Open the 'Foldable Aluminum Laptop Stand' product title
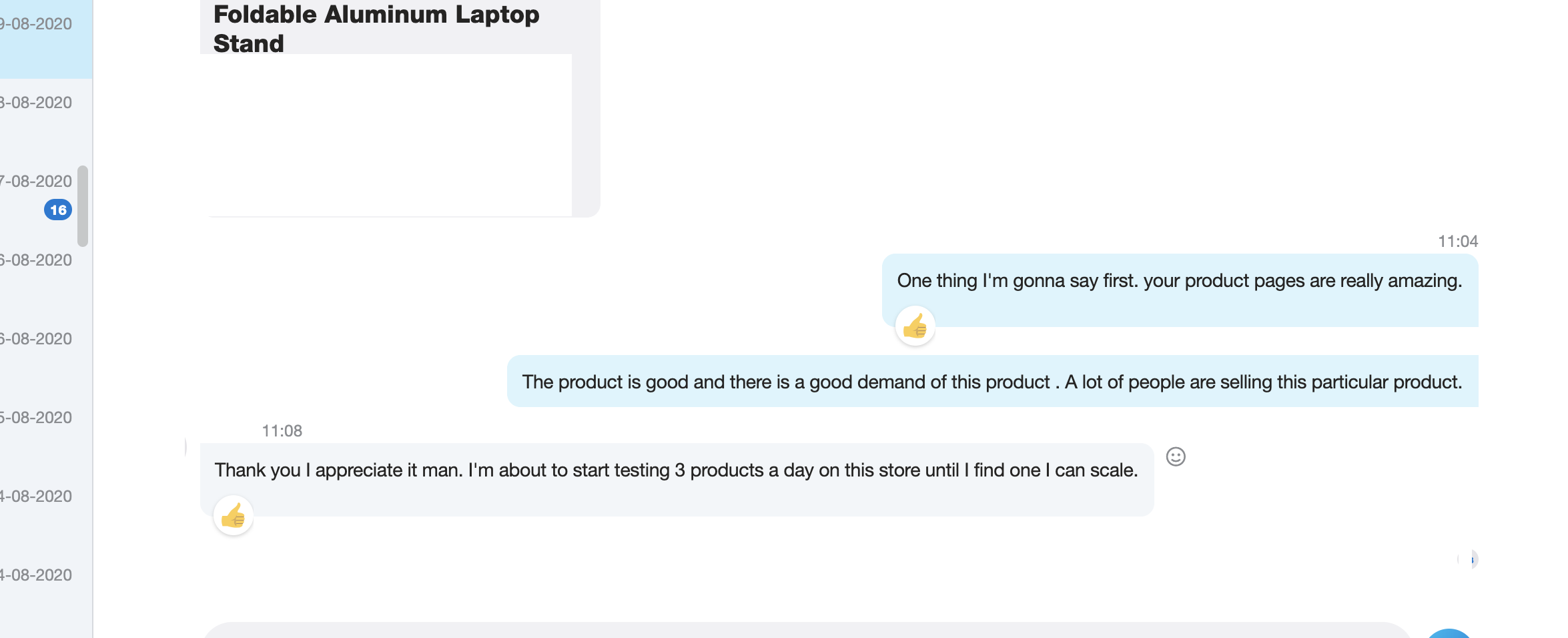The width and height of the screenshot is (1568, 638). (x=376, y=29)
